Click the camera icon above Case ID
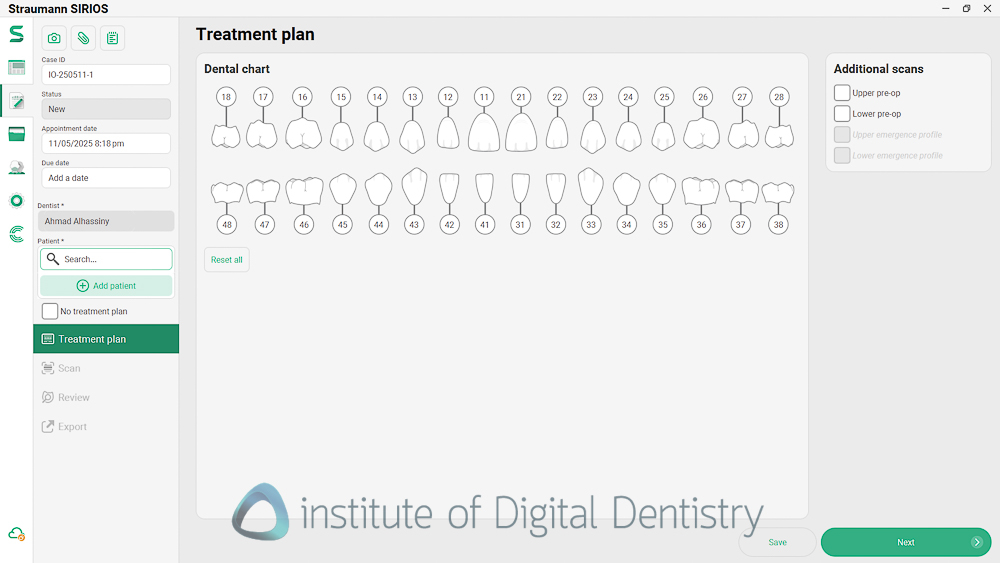 point(54,39)
